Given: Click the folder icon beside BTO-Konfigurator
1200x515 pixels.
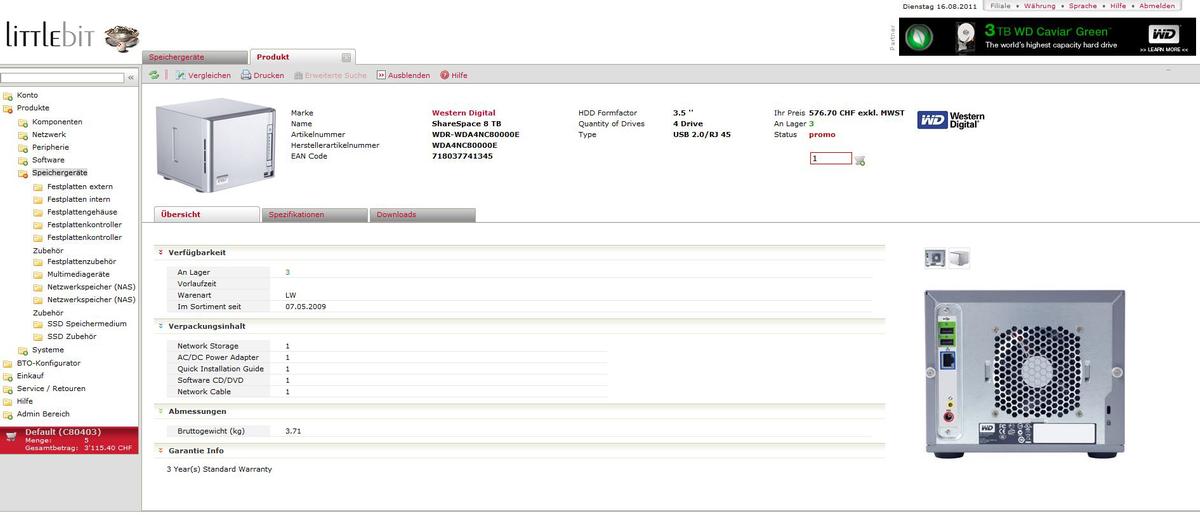Looking at the screenshot, I should [8, 363].
